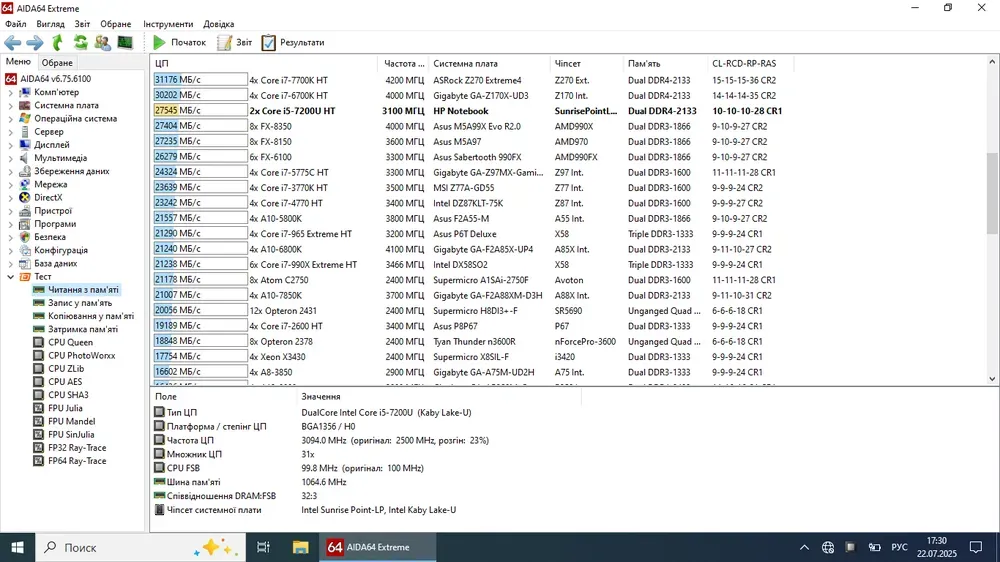This screenshot has height=562, width=1000.
Task: Click the green Up arrow icon
Action: [x=57, y=43]
